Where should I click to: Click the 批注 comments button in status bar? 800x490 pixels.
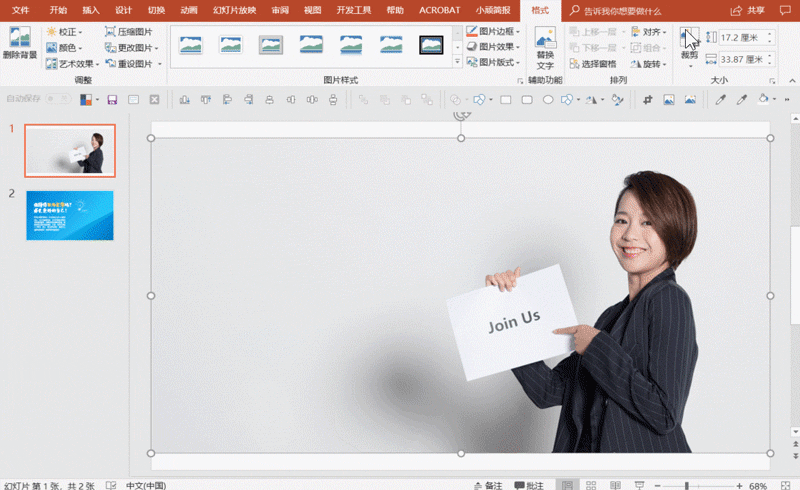point(529,485)
